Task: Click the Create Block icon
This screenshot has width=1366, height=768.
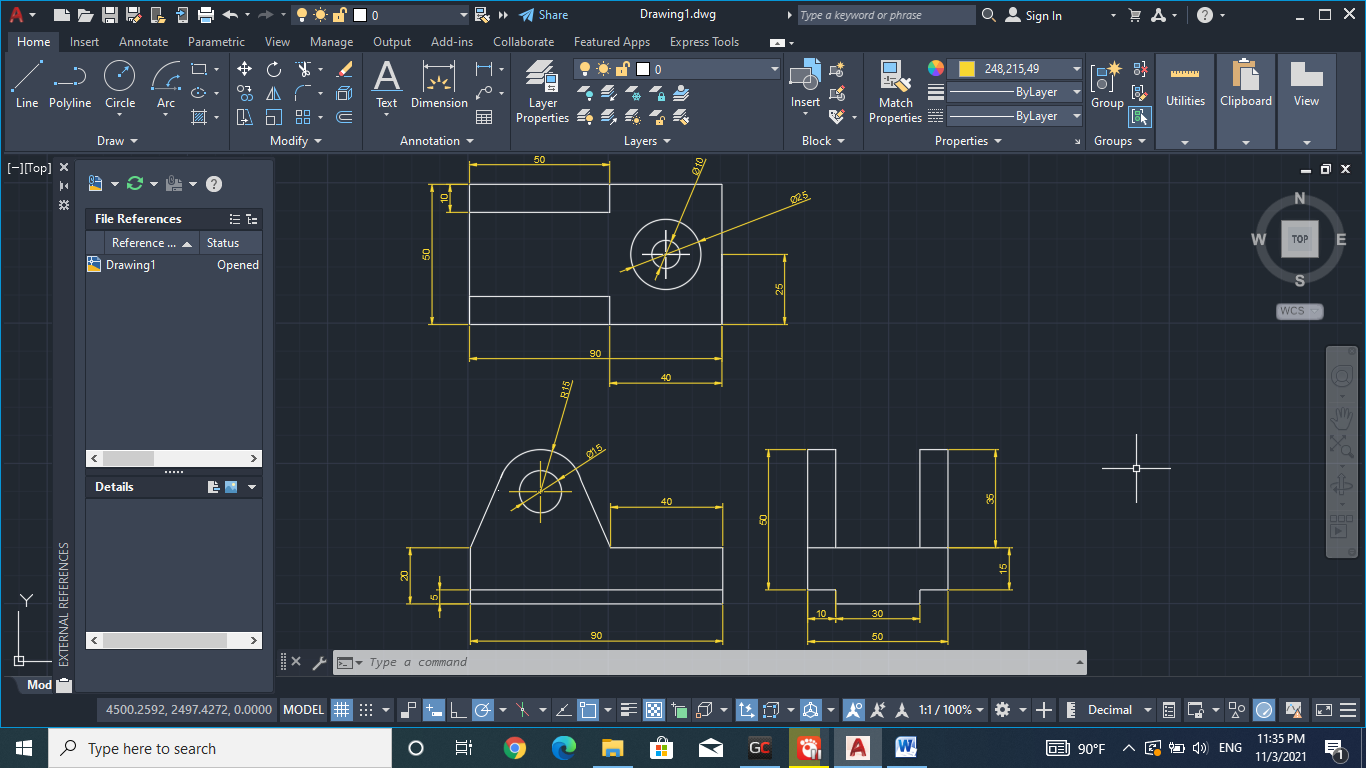Action: point(838,69)
